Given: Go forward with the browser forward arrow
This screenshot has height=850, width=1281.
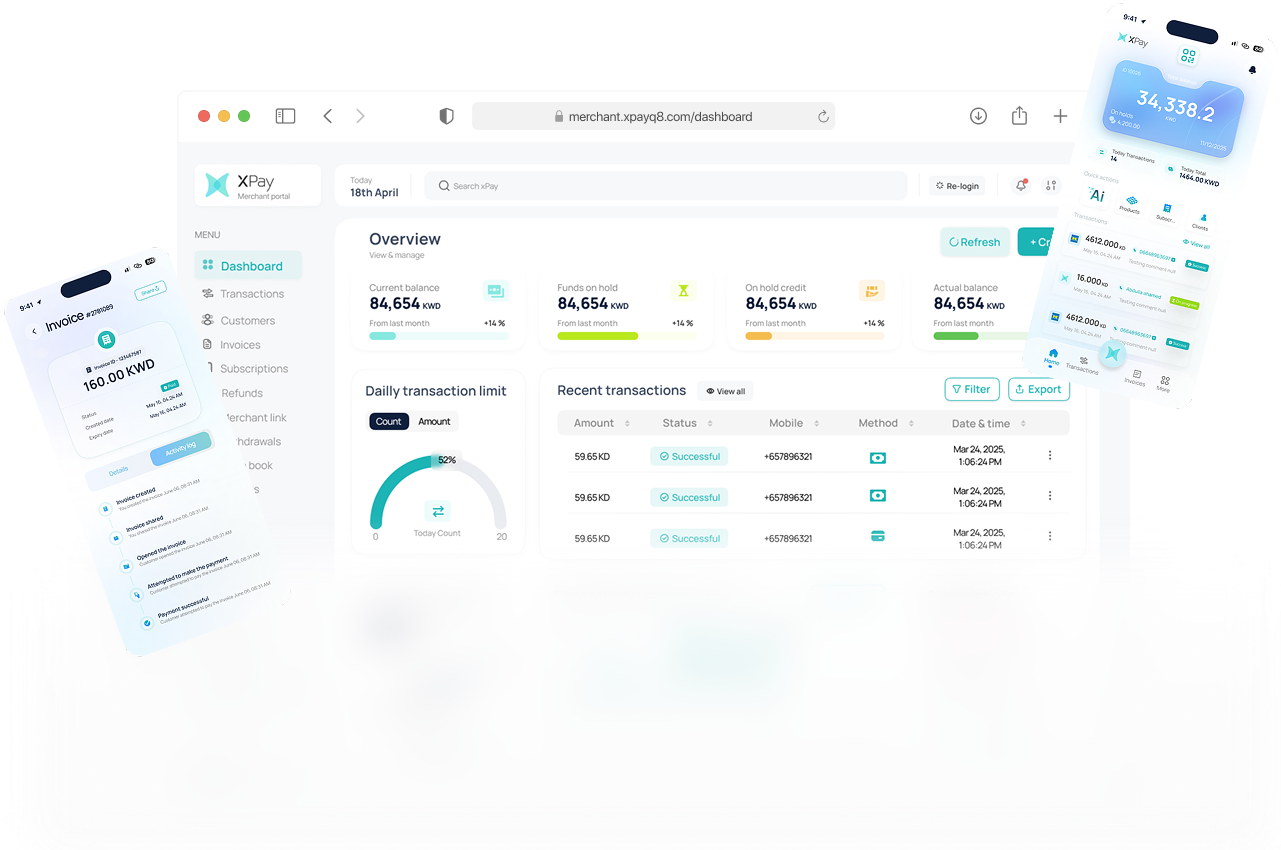Looking at the screenshot, I should (360, 116).
